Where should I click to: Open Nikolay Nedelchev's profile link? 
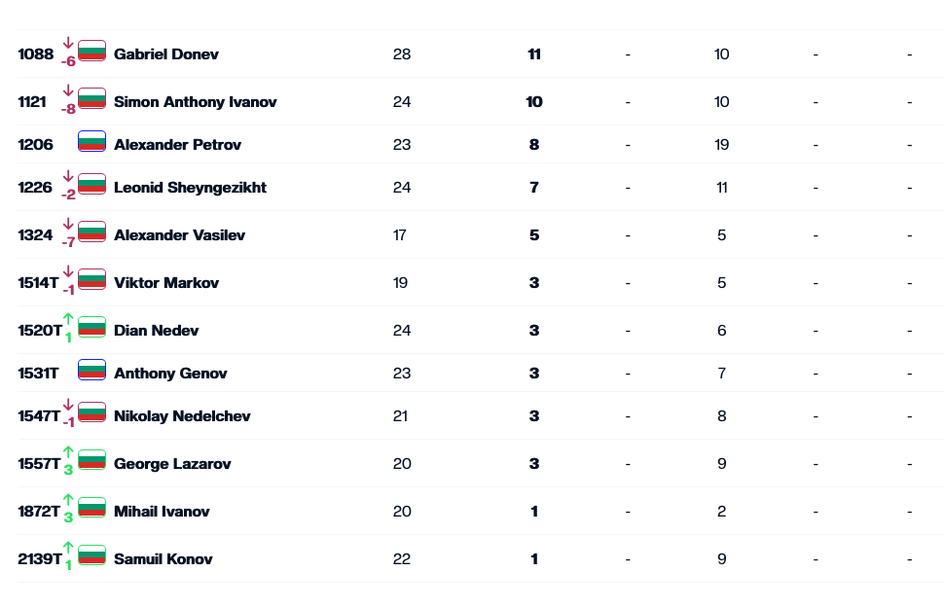[182, 416]
